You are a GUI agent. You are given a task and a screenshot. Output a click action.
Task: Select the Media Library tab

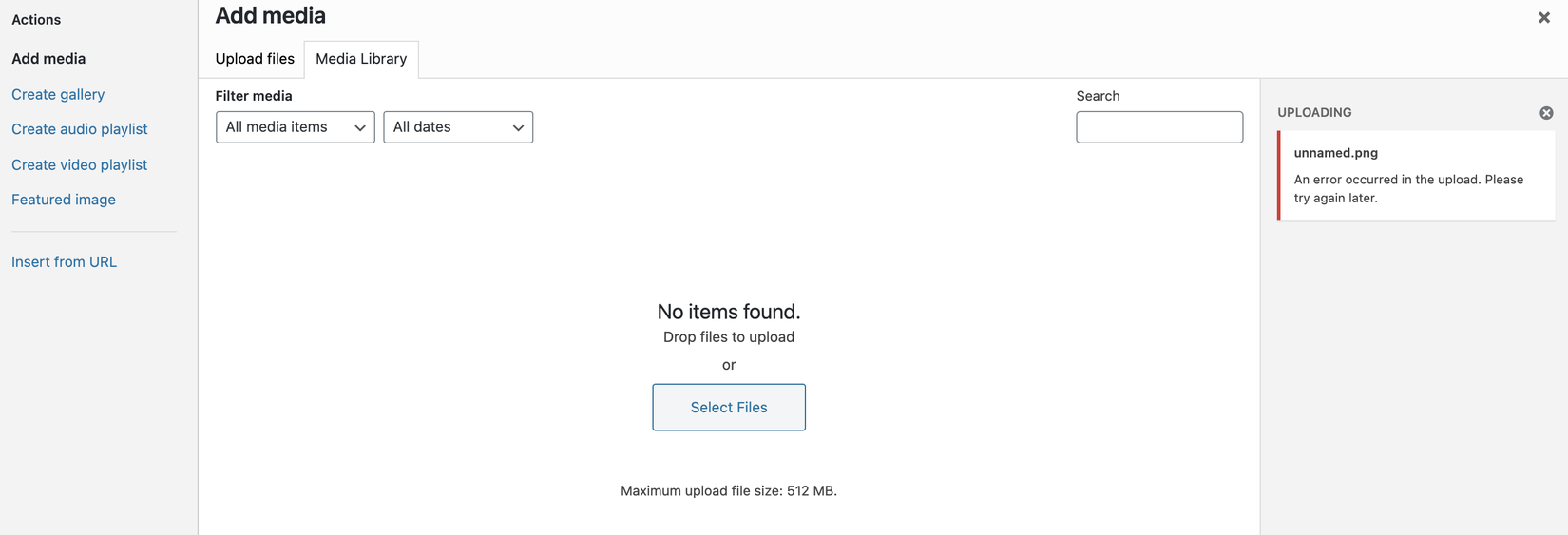[x=361, y=59]
